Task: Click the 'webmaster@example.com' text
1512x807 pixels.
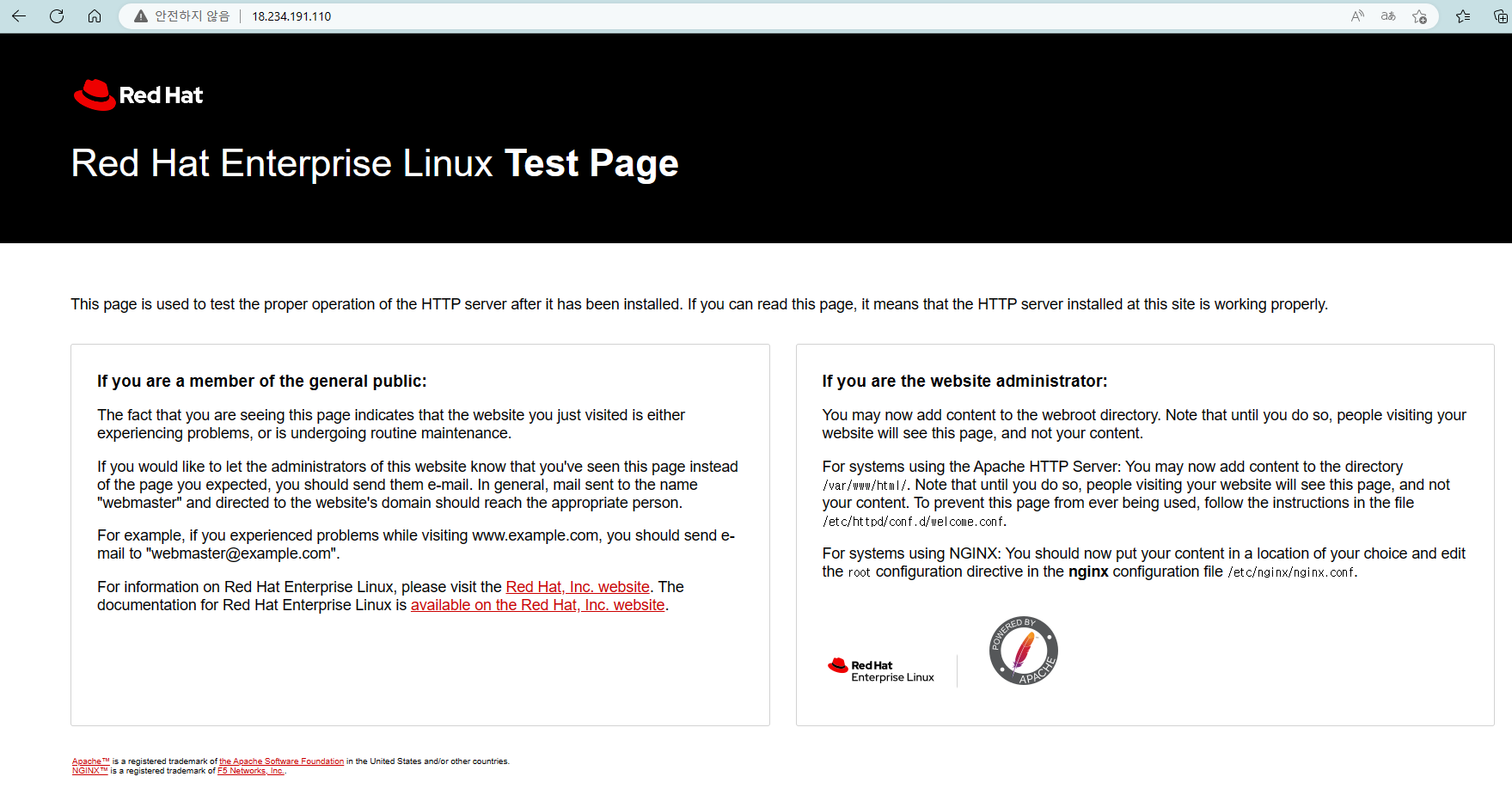Action: click(x=242, y=553)
